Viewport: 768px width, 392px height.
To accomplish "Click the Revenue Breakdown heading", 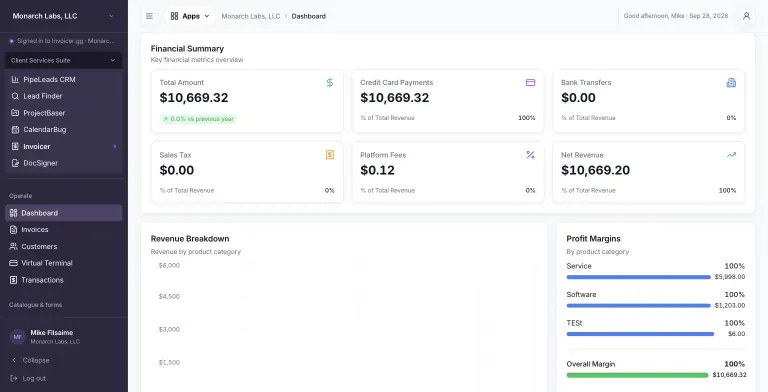I will (x=190, y=239).
